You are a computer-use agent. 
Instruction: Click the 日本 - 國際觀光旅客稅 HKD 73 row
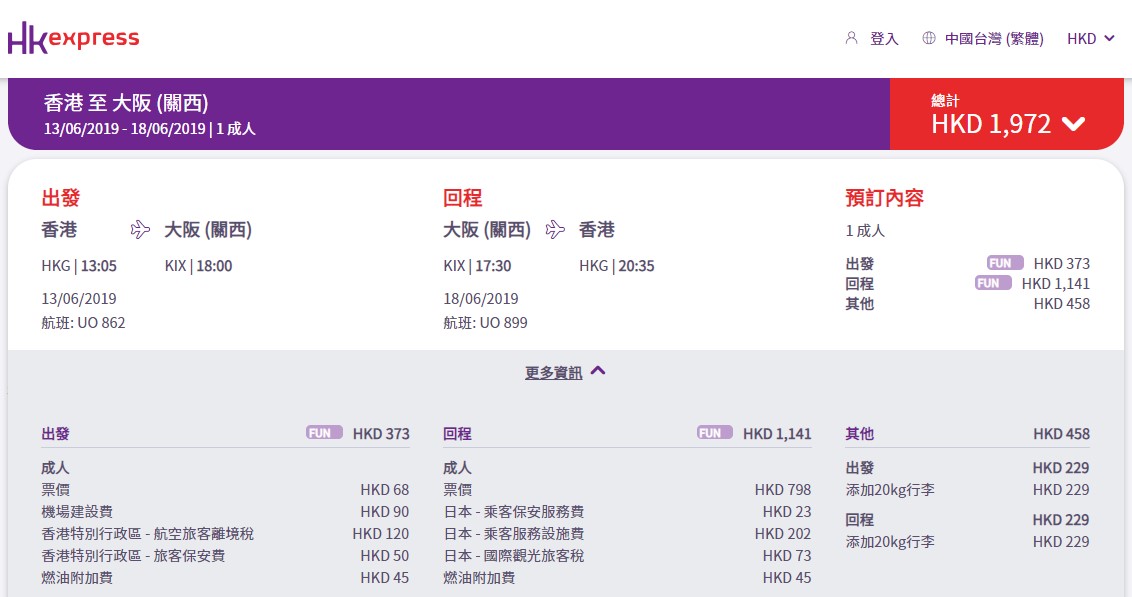click(x=627, y=556)
